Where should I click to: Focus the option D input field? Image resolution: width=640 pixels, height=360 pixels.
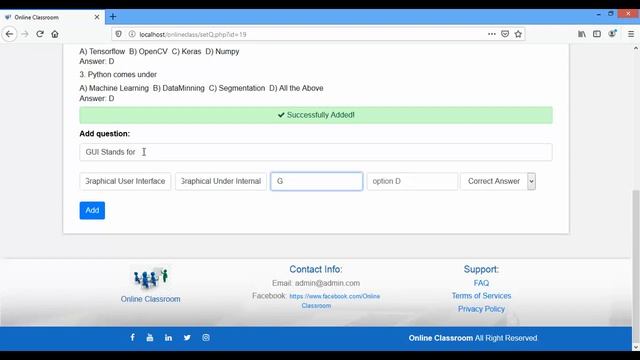point(412,181)
